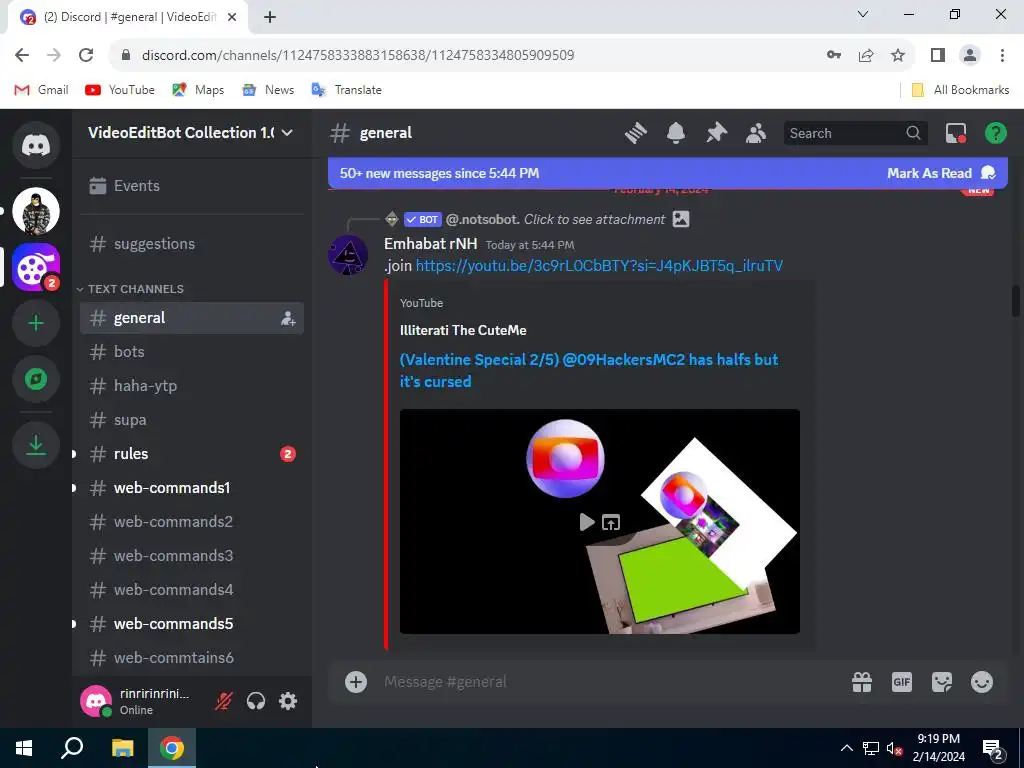The image size is (1024, 768).
Task: Open File Explorer from the taskbar
Action: point(122,748)
